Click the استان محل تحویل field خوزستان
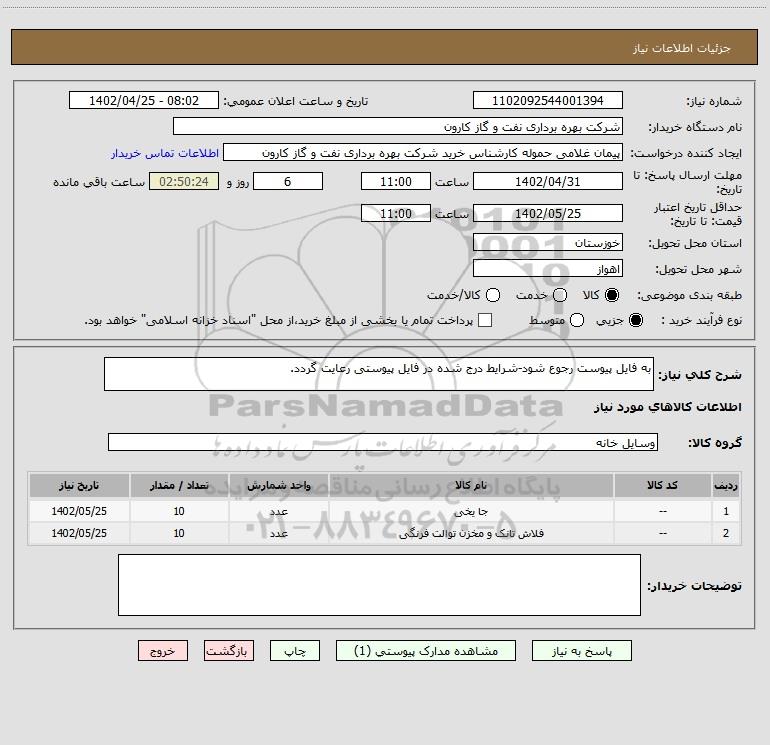Viewport: 770px width, 745px height. (x=548, y=242)
